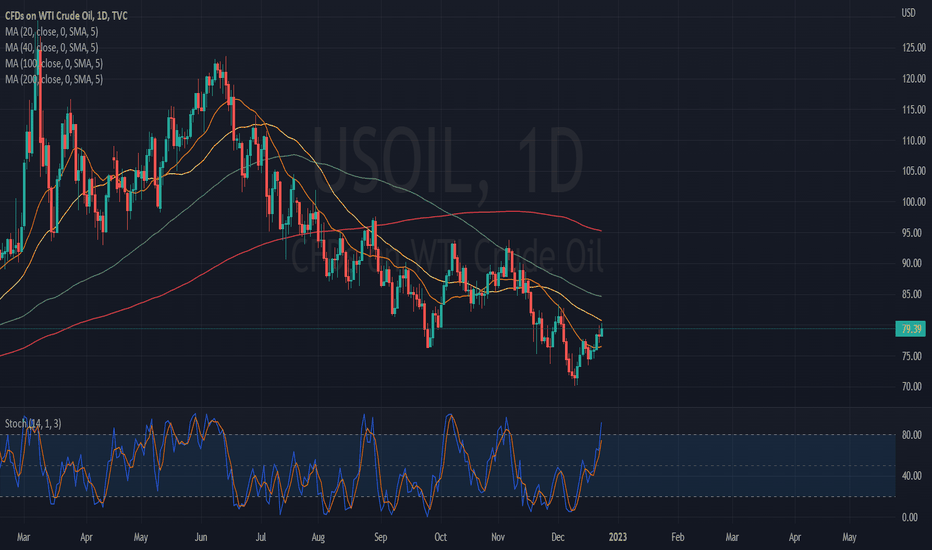Click the stochastic 40.00 scale label
This screenshot has height=550, width=932.
click(912, 476)
